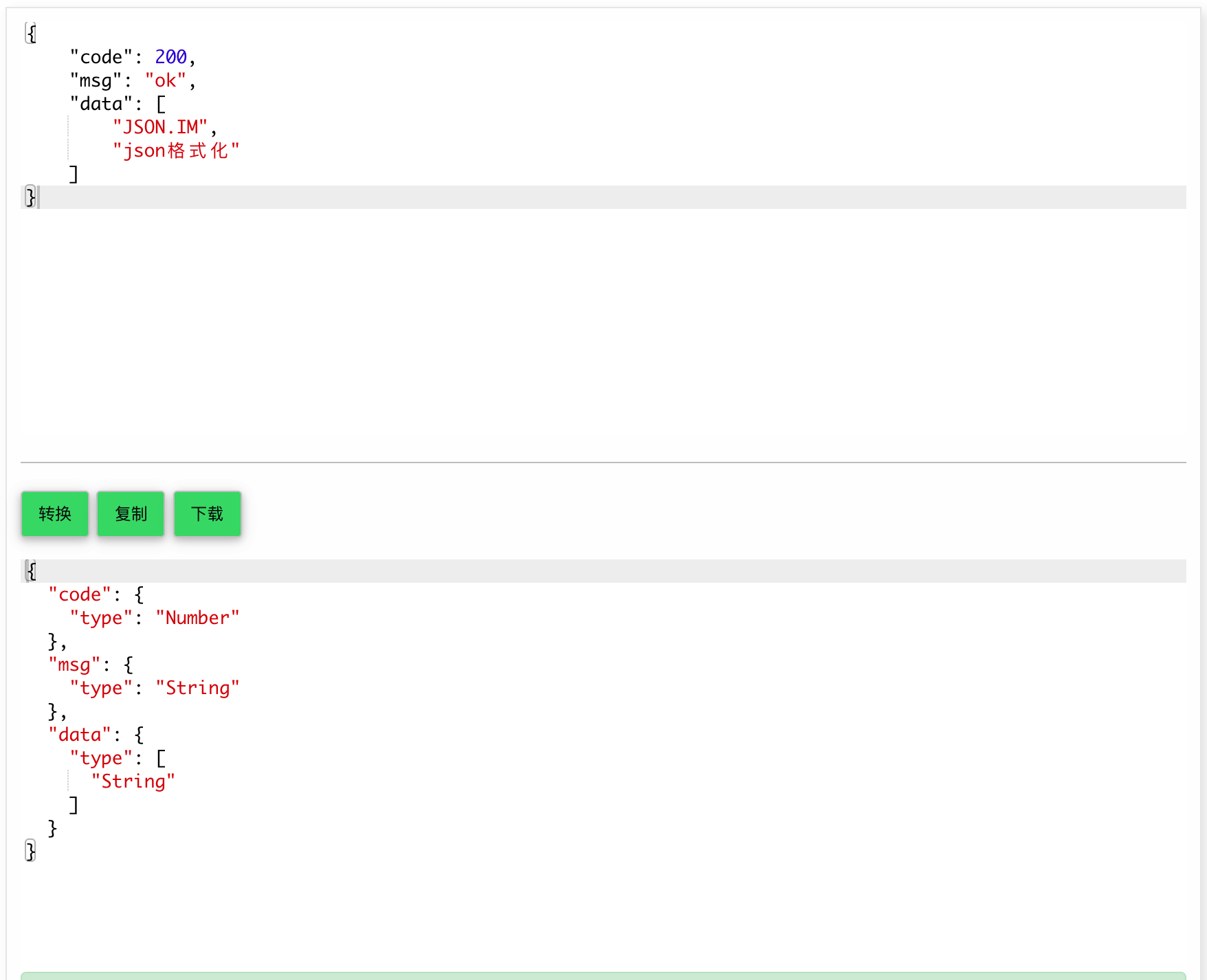The image size is (1207, 980).
Task: Click the 下载 download button
Action: pyautogui.click(x=208, y=513)
